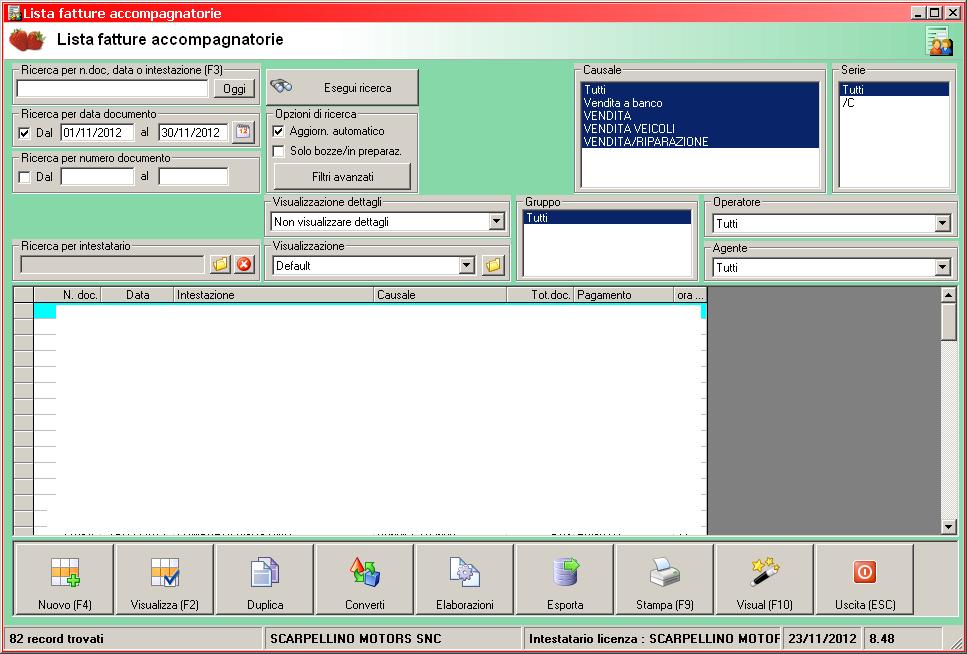Toggle the numero documento Dal checkbox
Image resolution: width=967 pixels, height=654 pixels.
click(x=25, y=177)
